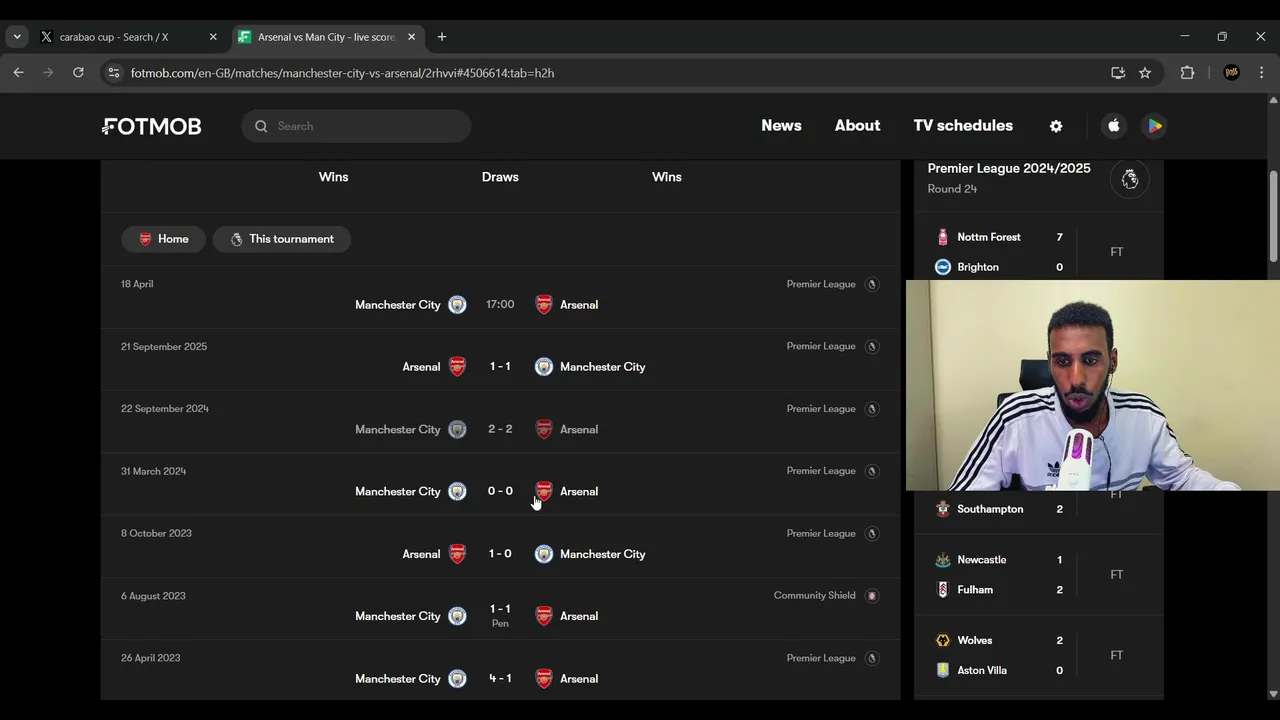The image size is (1280, 720).
Task: Click Manchester City crest in 22 September 2024 match
Action: (457, 429)
